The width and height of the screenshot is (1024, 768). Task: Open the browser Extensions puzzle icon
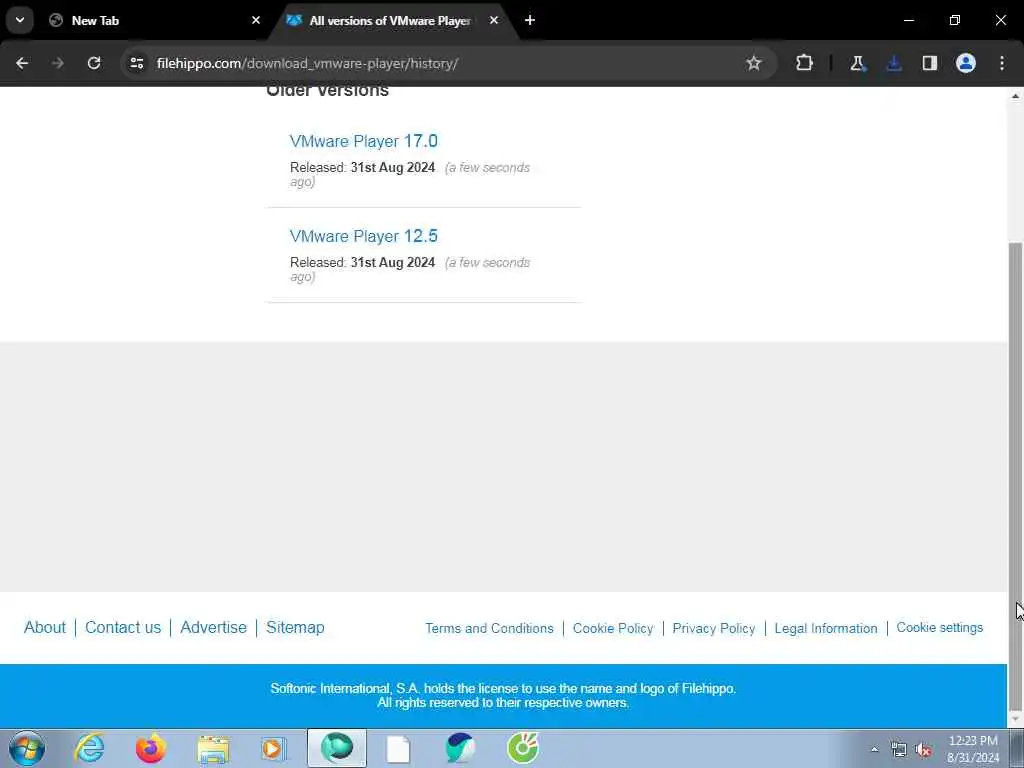point(805,63)
